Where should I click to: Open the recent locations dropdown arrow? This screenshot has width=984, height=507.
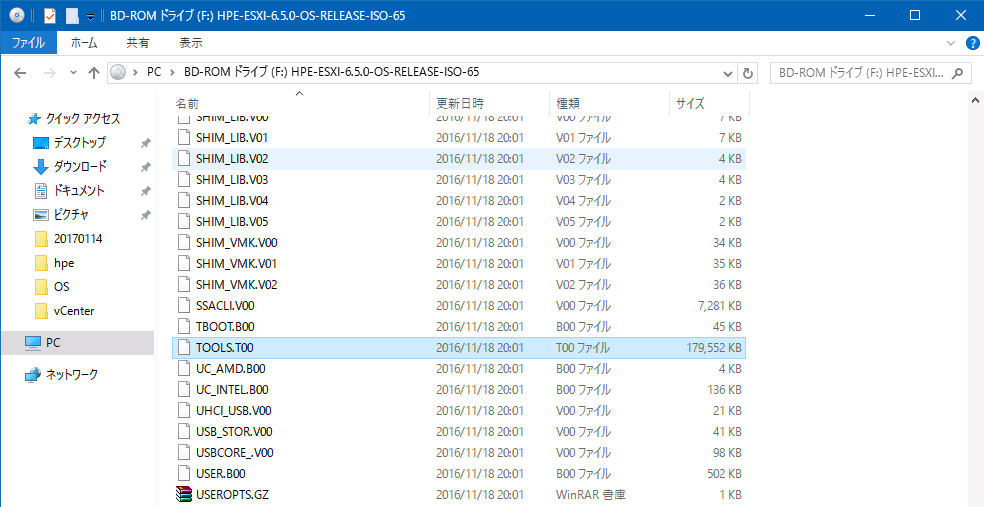[73, 73]
